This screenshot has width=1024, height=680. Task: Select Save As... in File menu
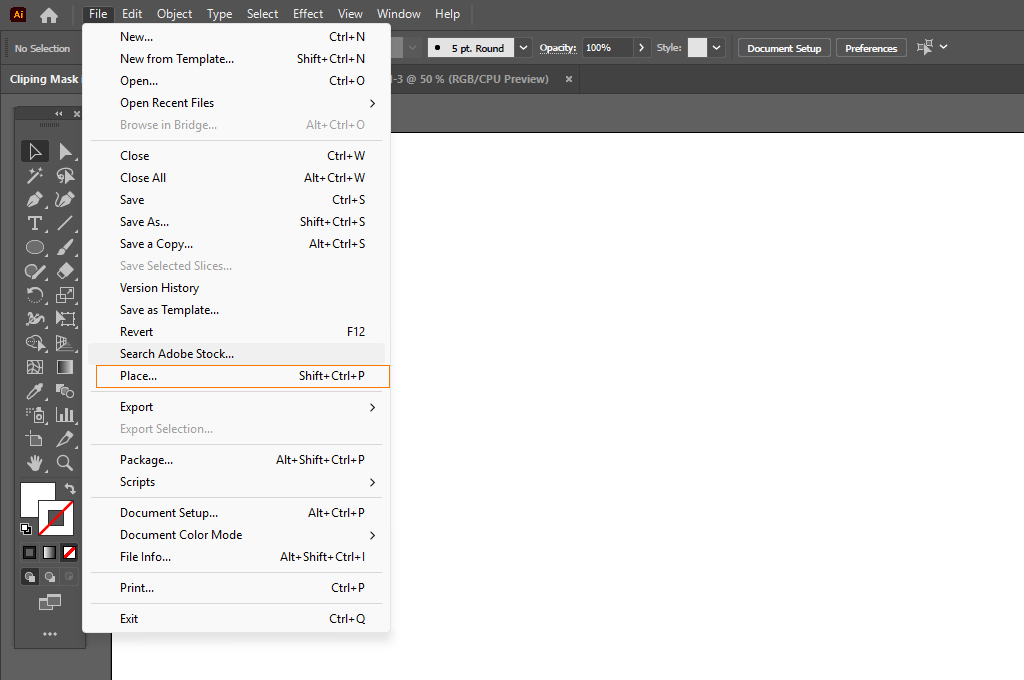(236, 222)
